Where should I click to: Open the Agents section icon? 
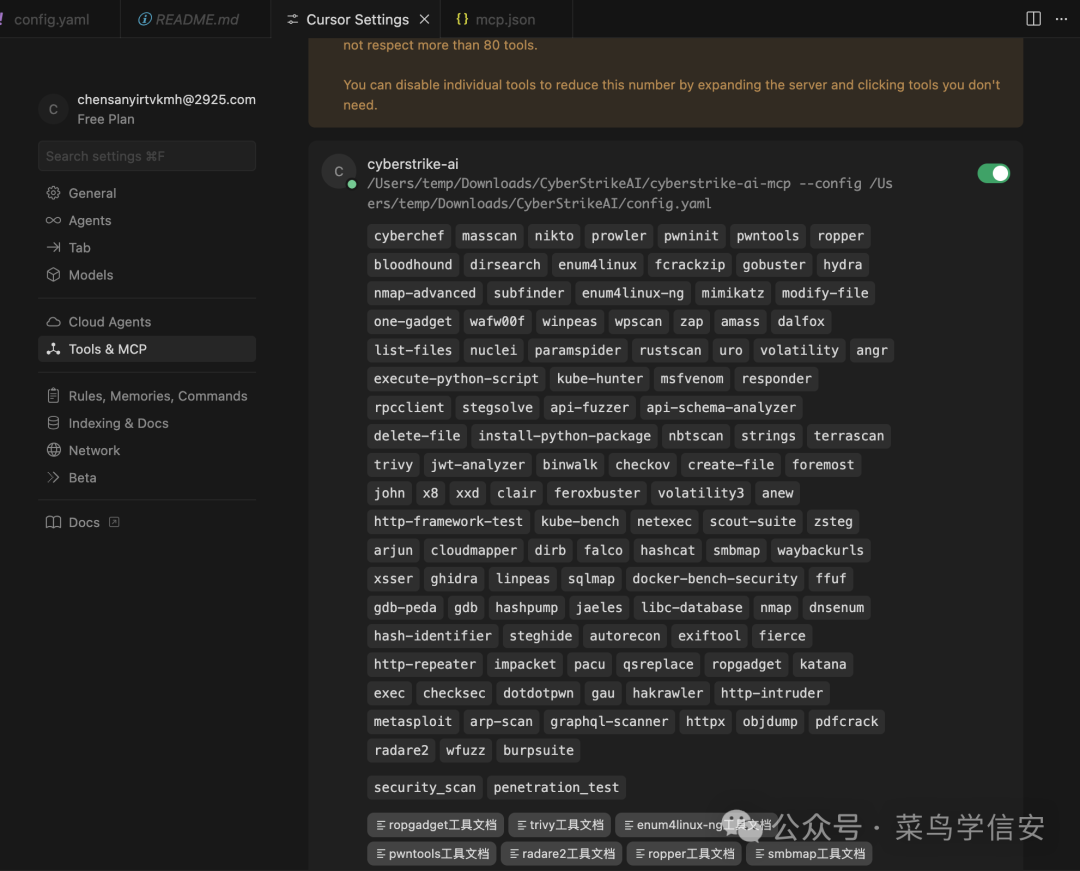click(x=53, y=220)
